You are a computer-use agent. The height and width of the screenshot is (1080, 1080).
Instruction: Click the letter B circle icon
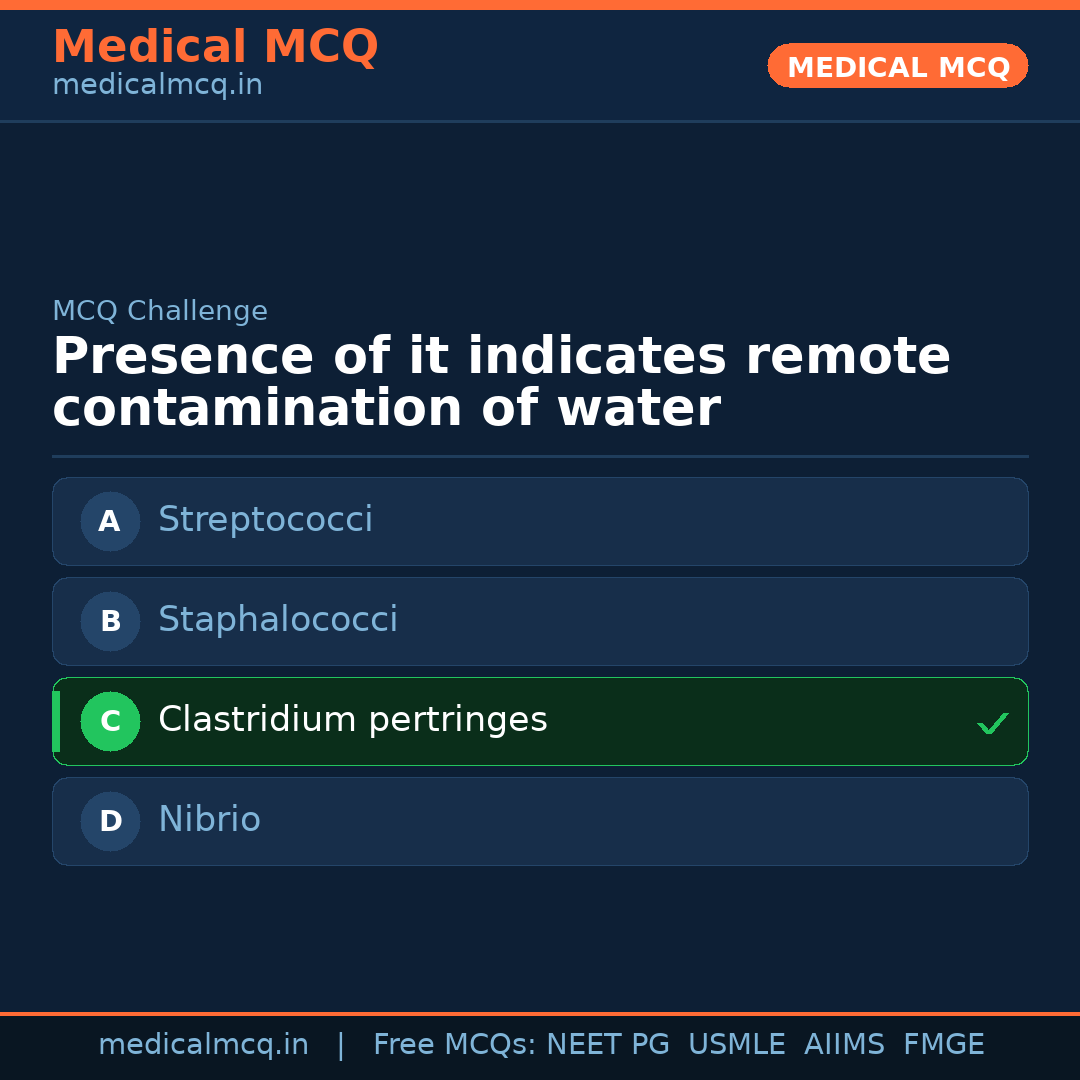110,621
